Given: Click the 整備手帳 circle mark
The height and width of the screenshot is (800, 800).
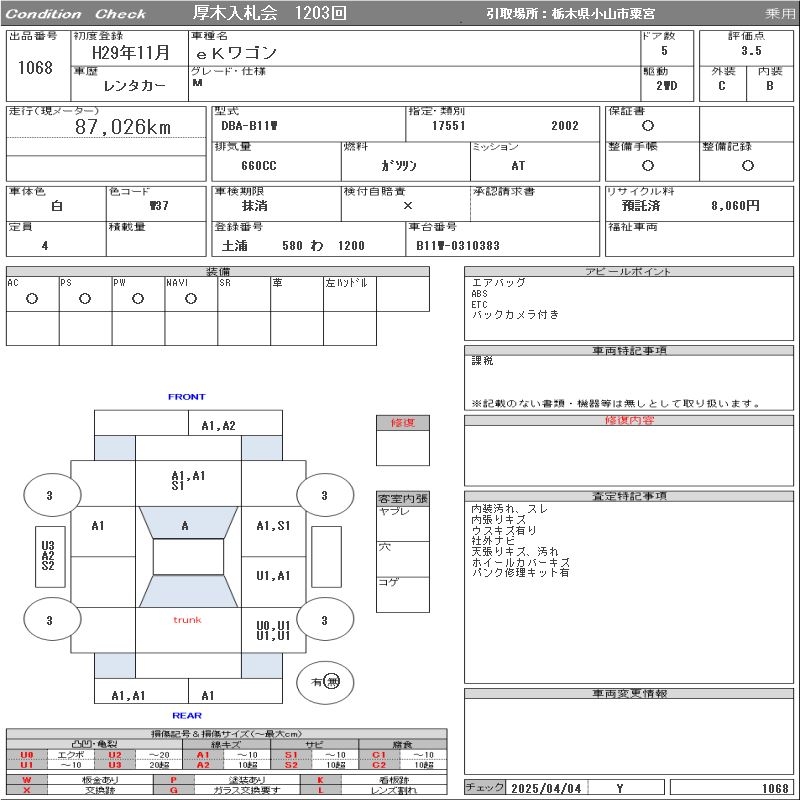Looking at the screenshot, I should point(648,165).
